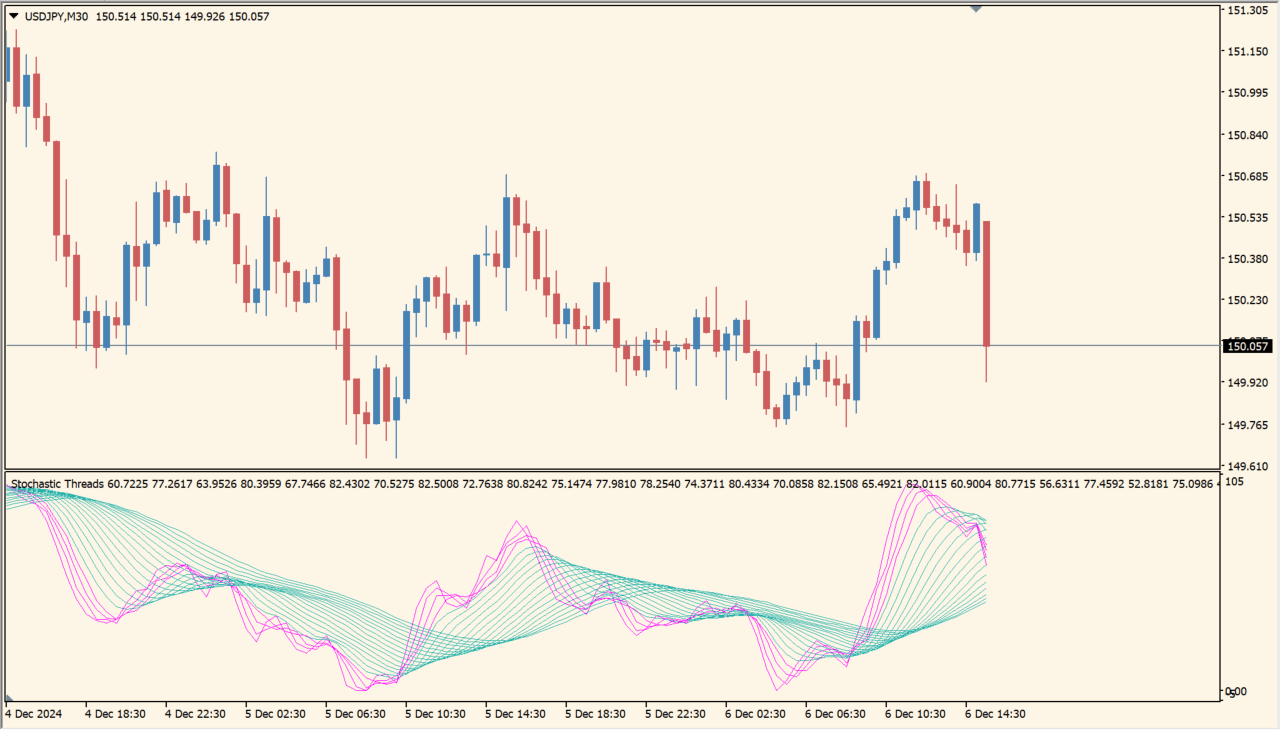Click price scale value 149.920
This screenshot has height=730, width=1280.
click(x=1246, y=383)
